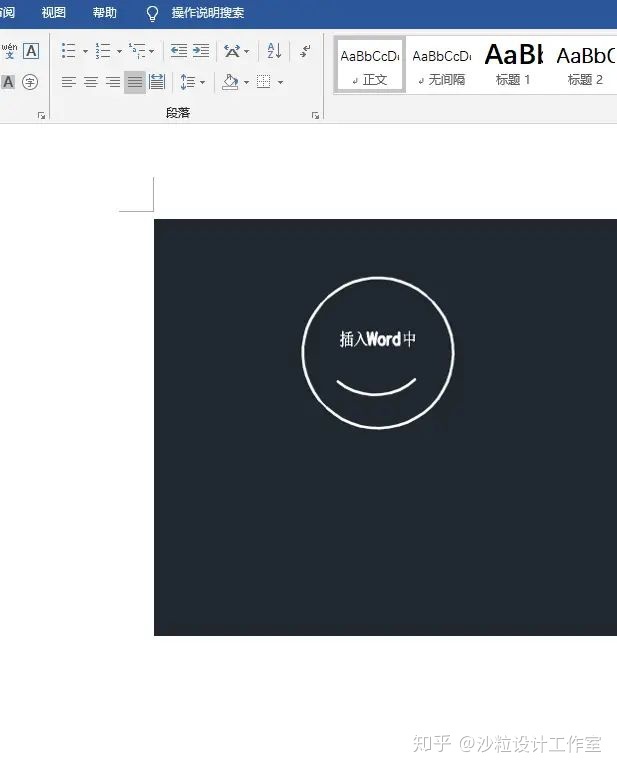
Task: Apply the 正文 style
Action: coord(370,64)
